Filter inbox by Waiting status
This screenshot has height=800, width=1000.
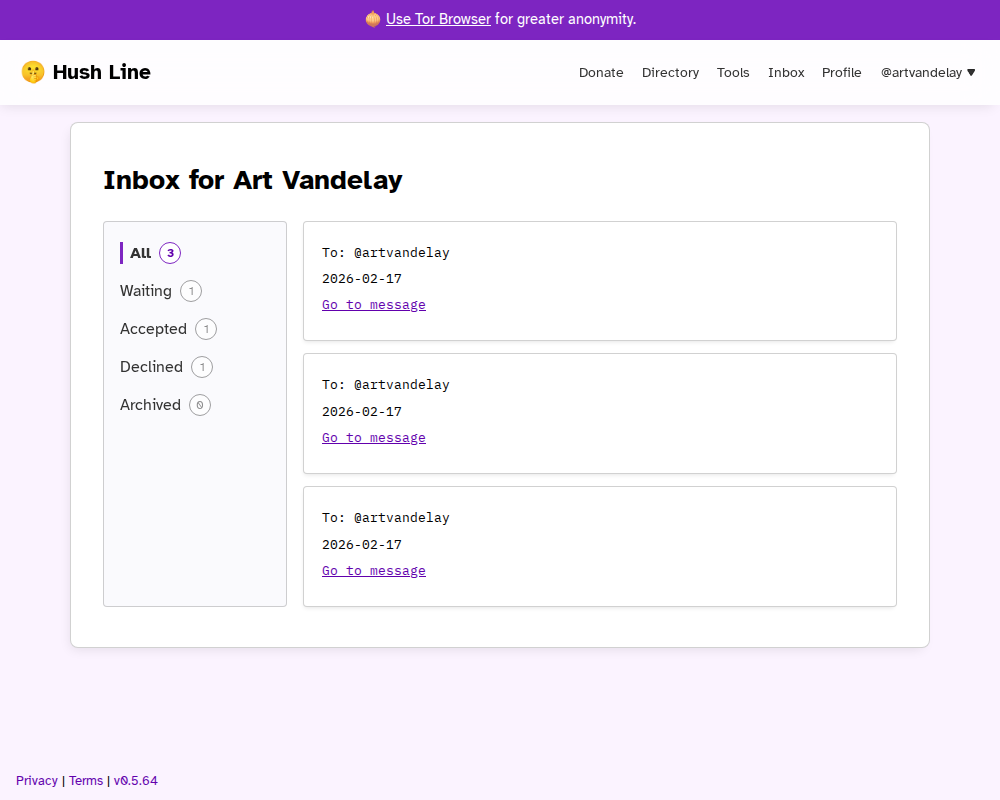146,291
